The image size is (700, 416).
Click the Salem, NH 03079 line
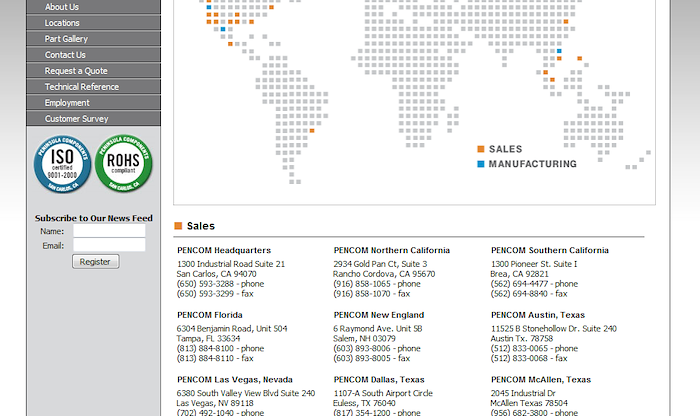click(x=364, y=338)
